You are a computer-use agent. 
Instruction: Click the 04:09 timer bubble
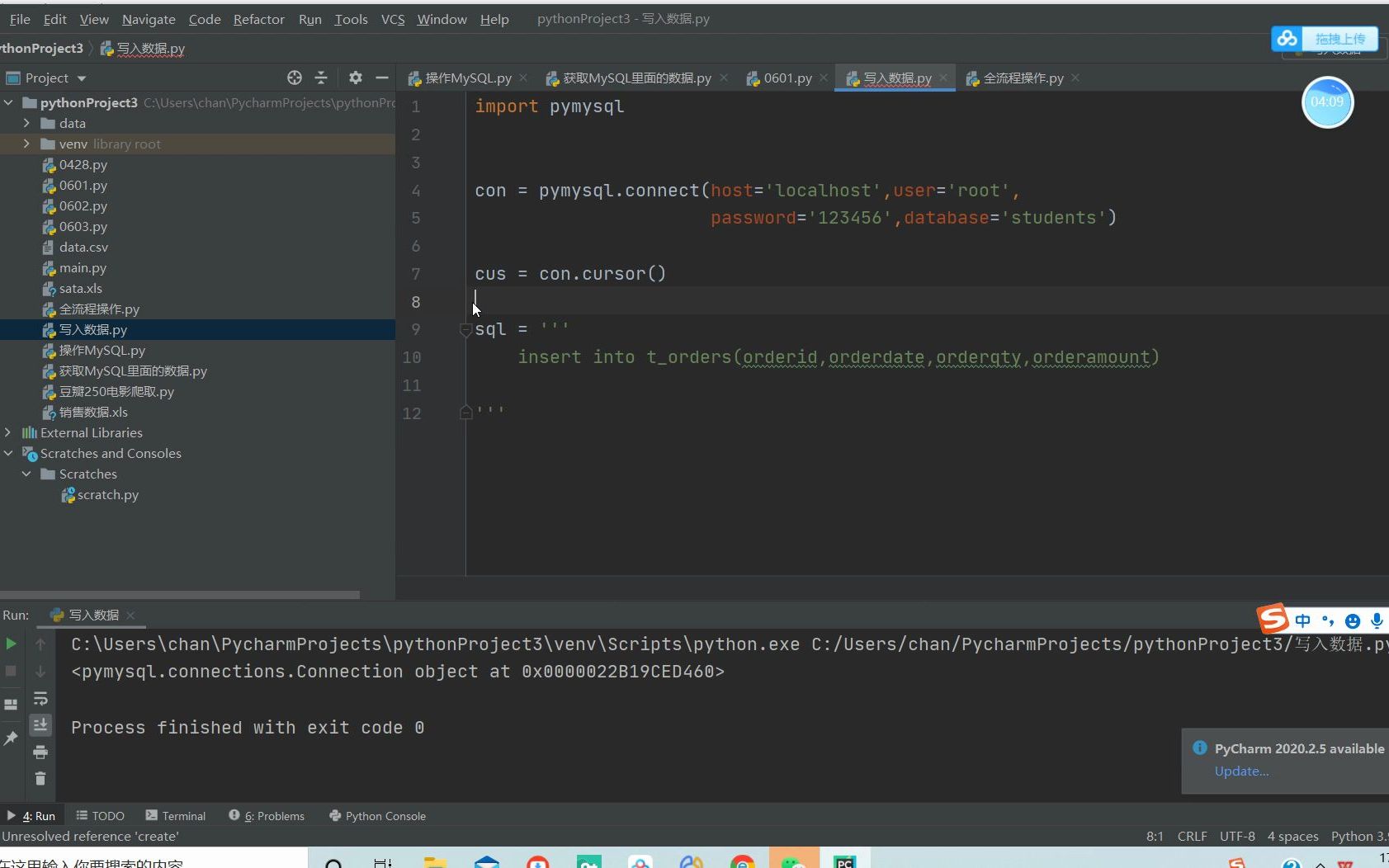(1327, 102)
